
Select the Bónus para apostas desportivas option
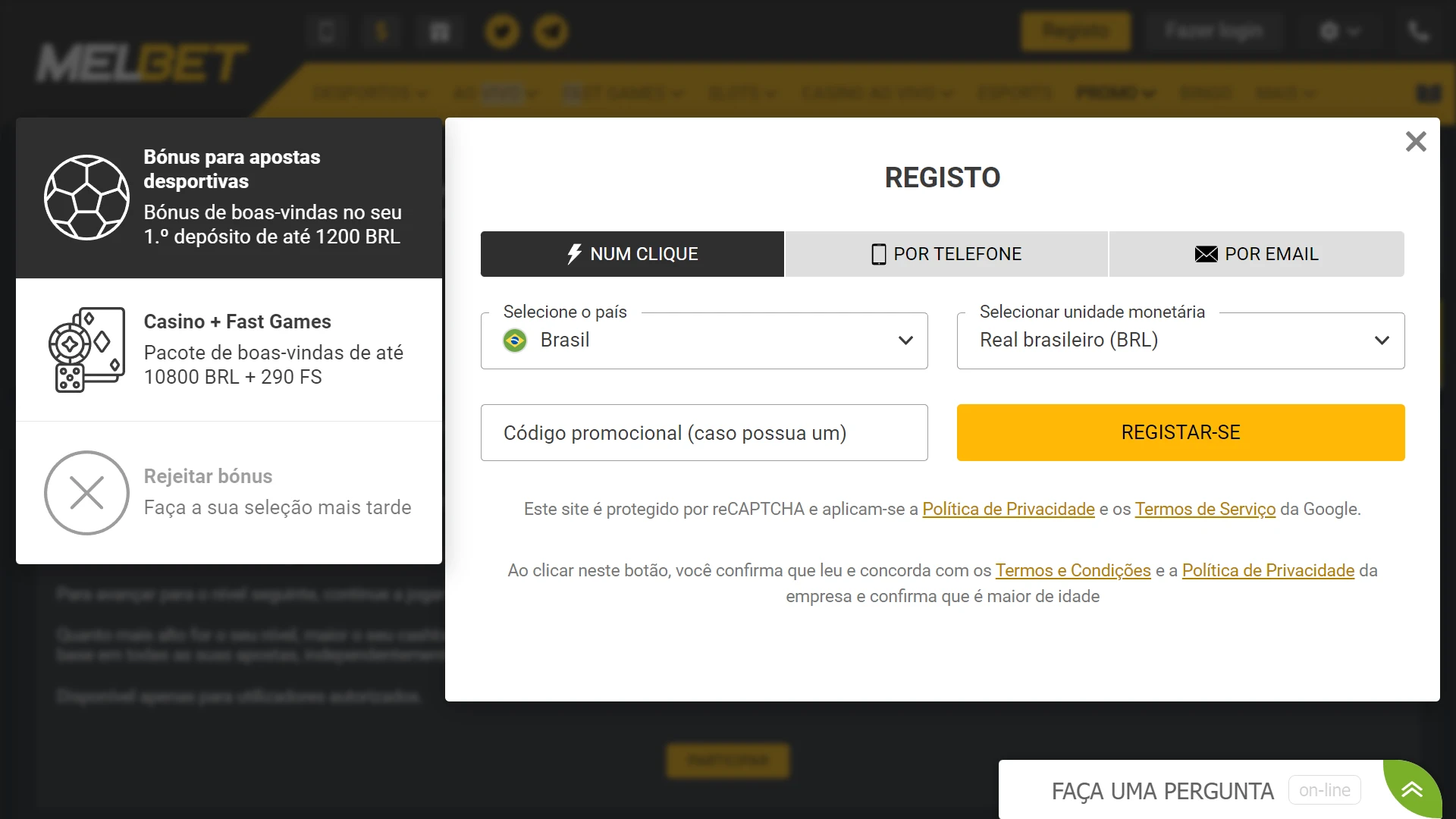point(229,197)
